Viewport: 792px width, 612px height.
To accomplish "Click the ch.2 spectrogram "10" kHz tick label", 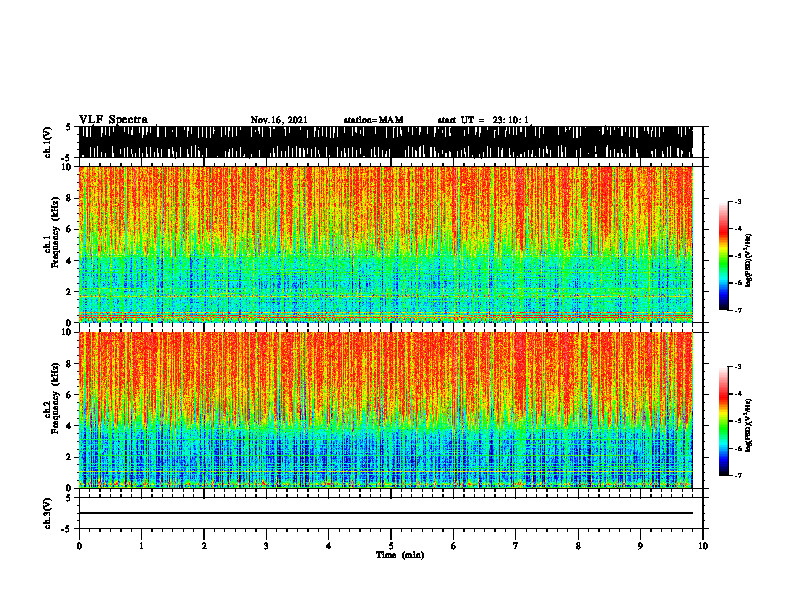I will coord(69,332).
